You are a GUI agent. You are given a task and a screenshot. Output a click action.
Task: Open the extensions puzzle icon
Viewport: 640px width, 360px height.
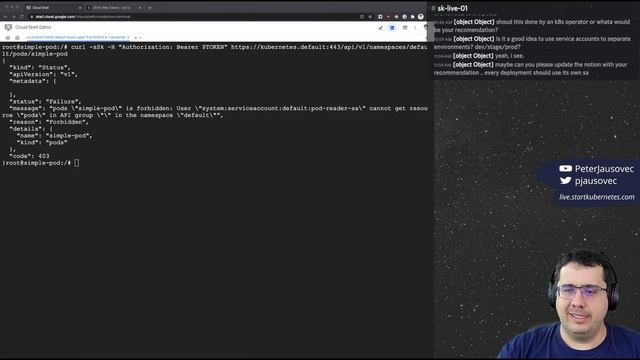pyautogui.click(x=413, y=17)
